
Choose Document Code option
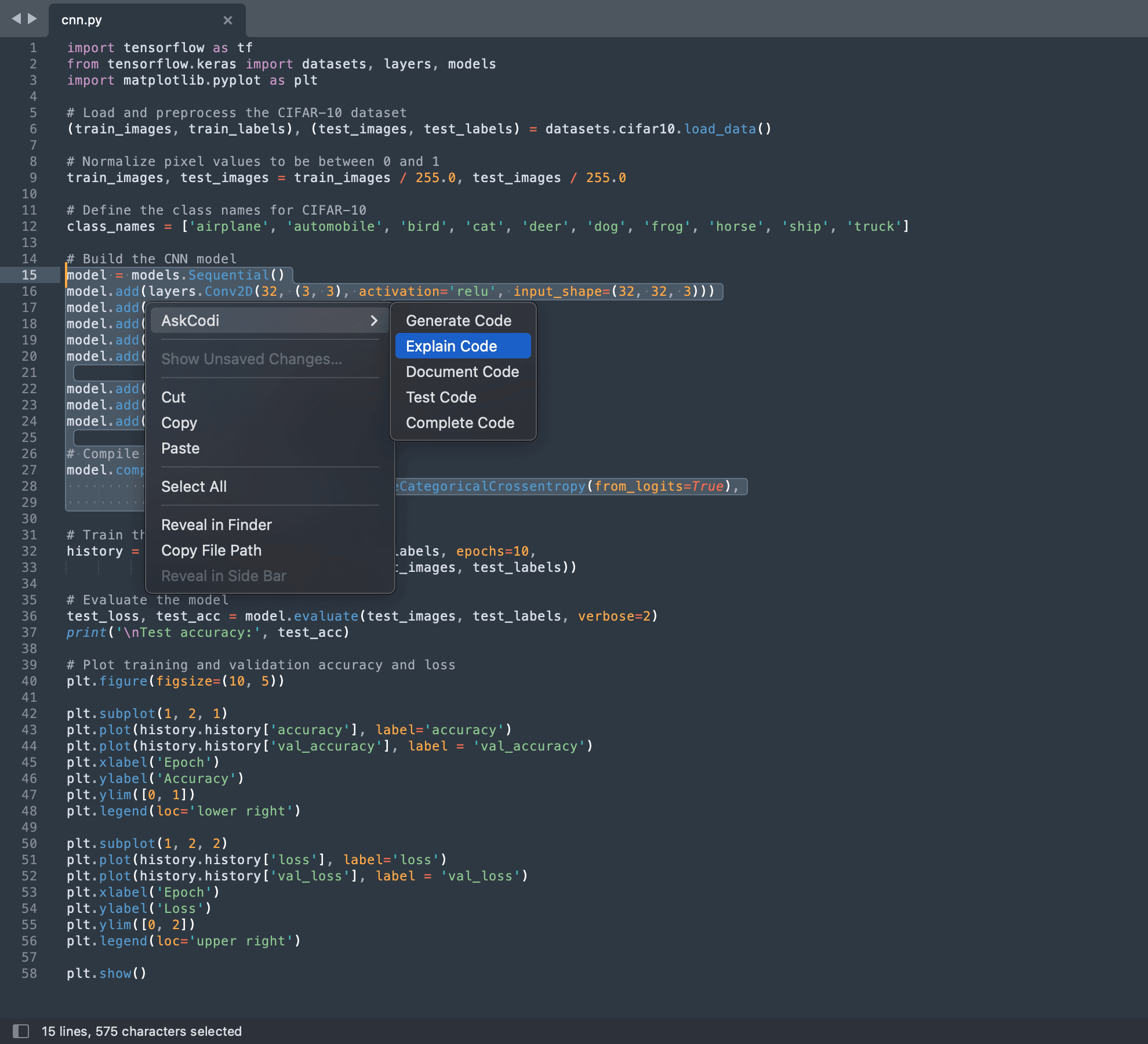click(x=463, y=372)
